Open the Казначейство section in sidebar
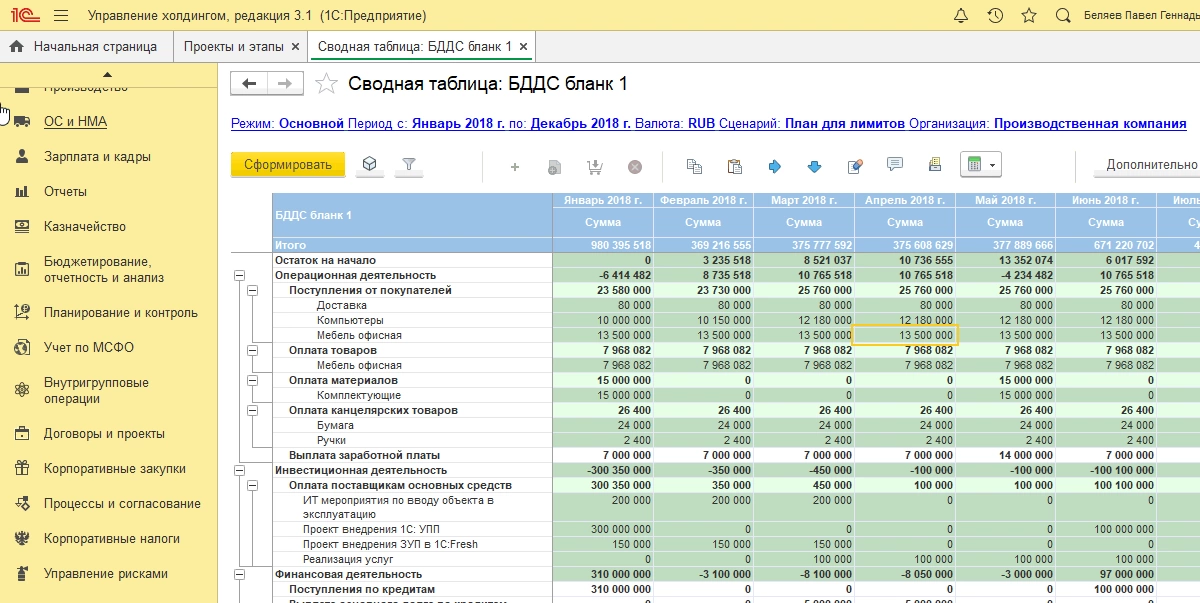The width and height of the screenshot is (1200, 603). [x=85, y=227]
